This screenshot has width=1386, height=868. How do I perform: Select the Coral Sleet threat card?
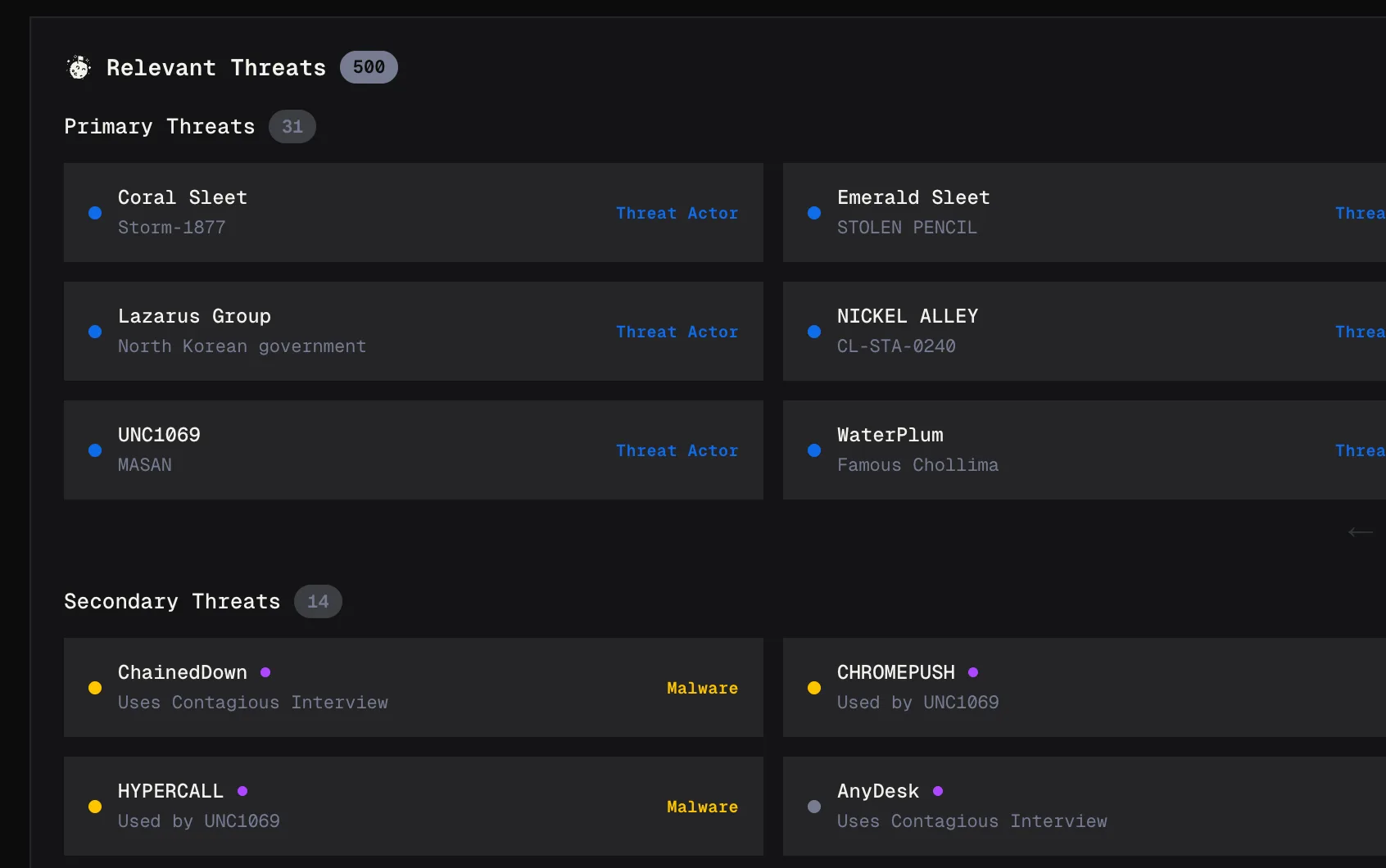pos(414,213)
